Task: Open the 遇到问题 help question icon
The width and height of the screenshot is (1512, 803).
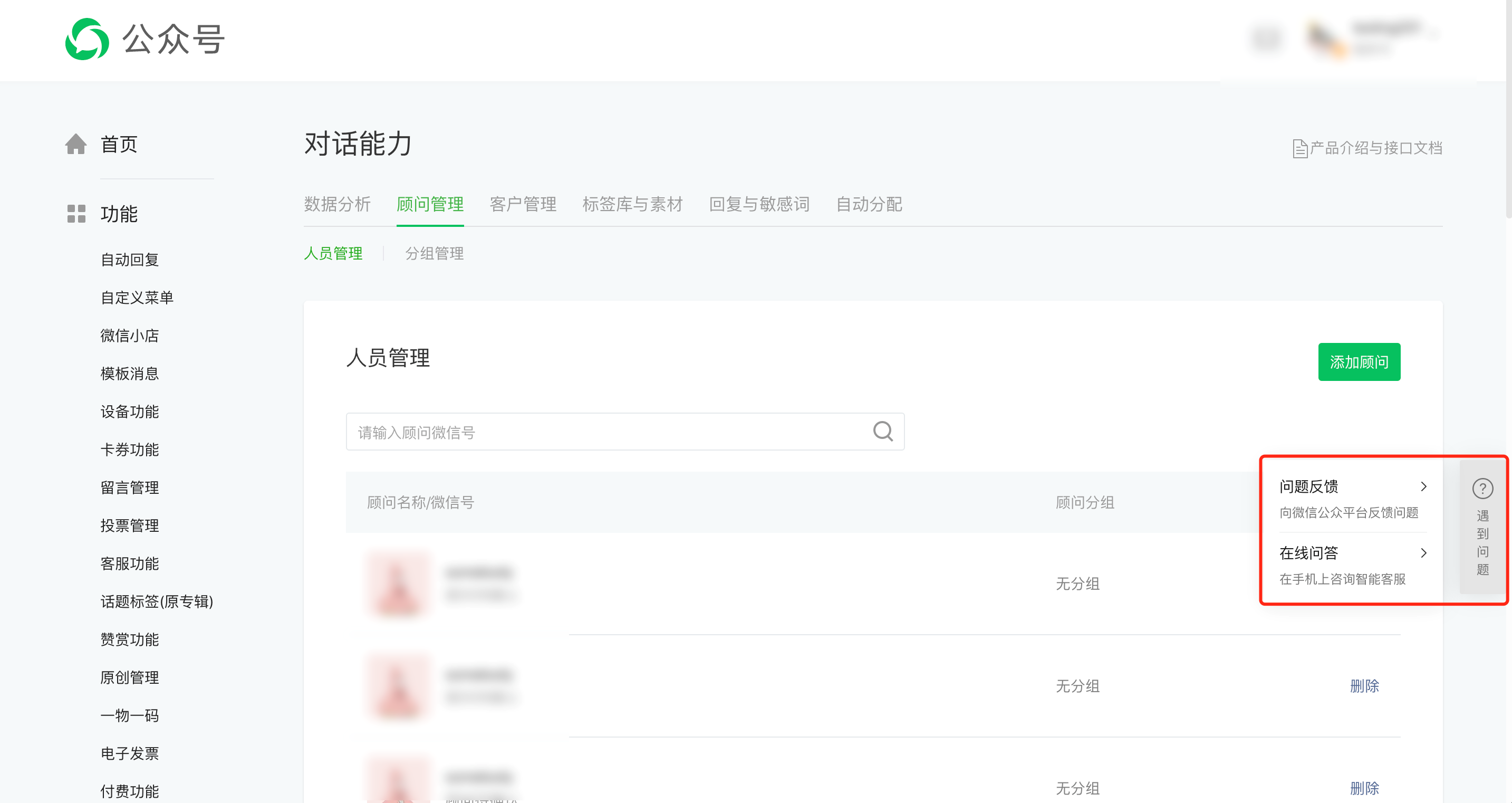Action: 1482,489
